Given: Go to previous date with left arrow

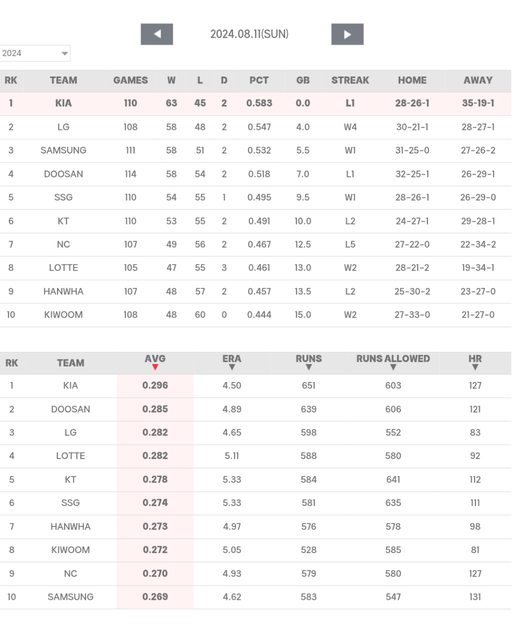Looking at the screenshot, I should click(x=157, y=34).
